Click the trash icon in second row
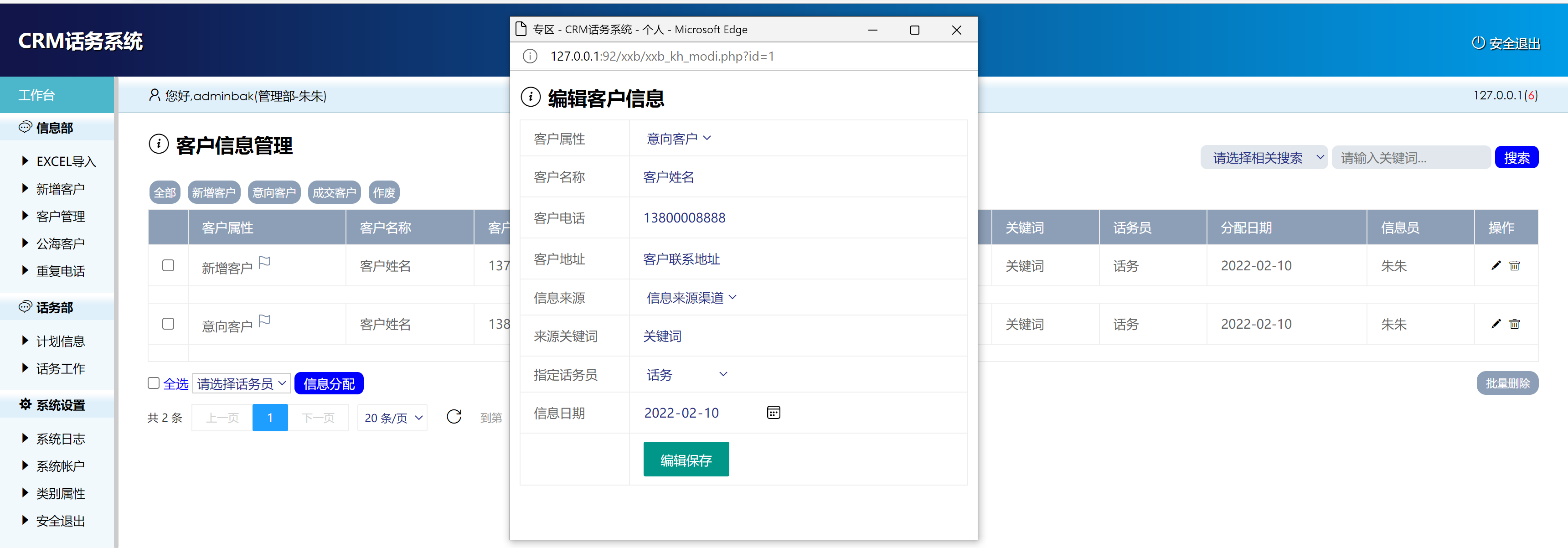 pos(1514,324)
